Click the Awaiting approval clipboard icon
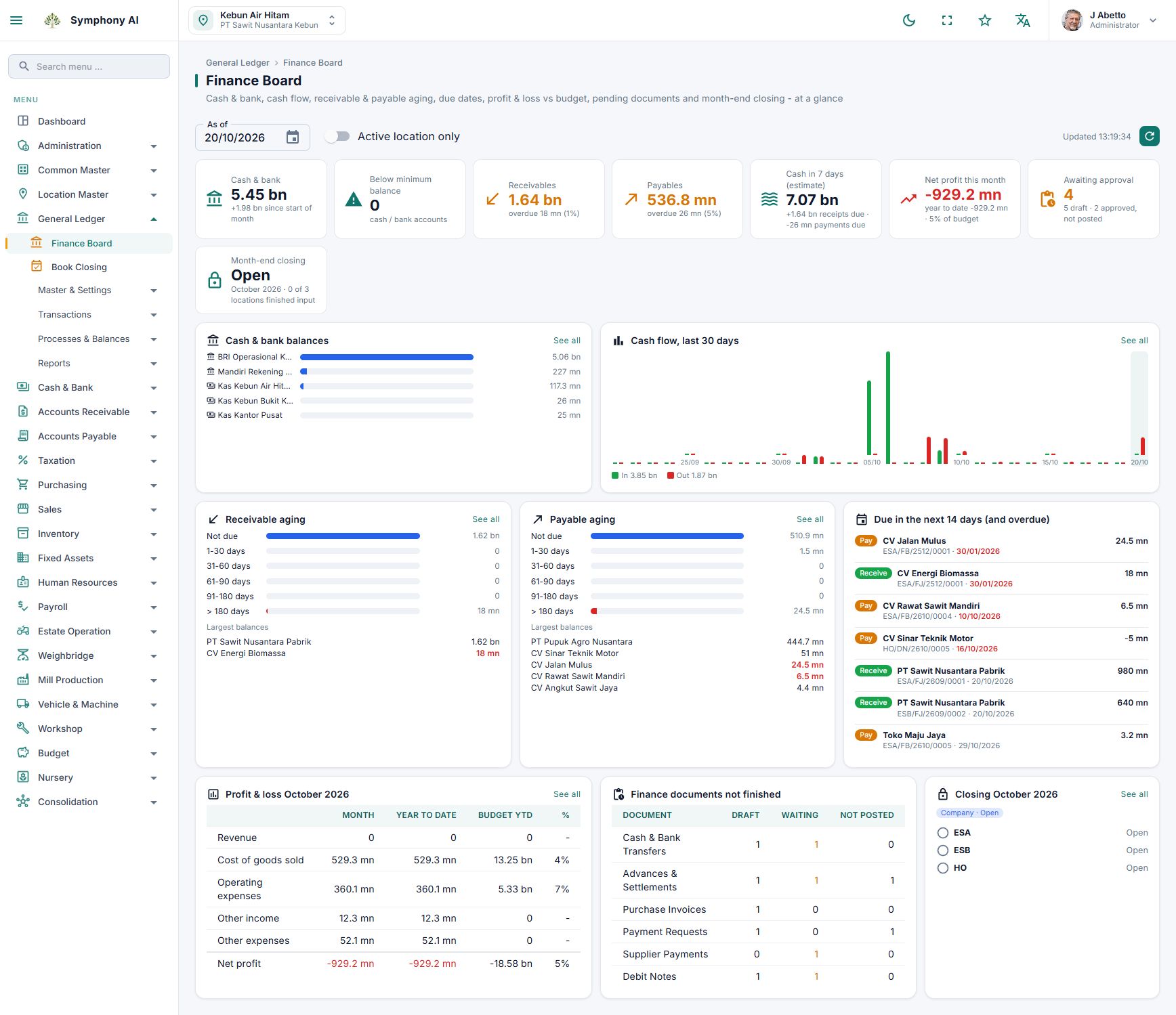1176x1015 pixels. pos(1047,199)
